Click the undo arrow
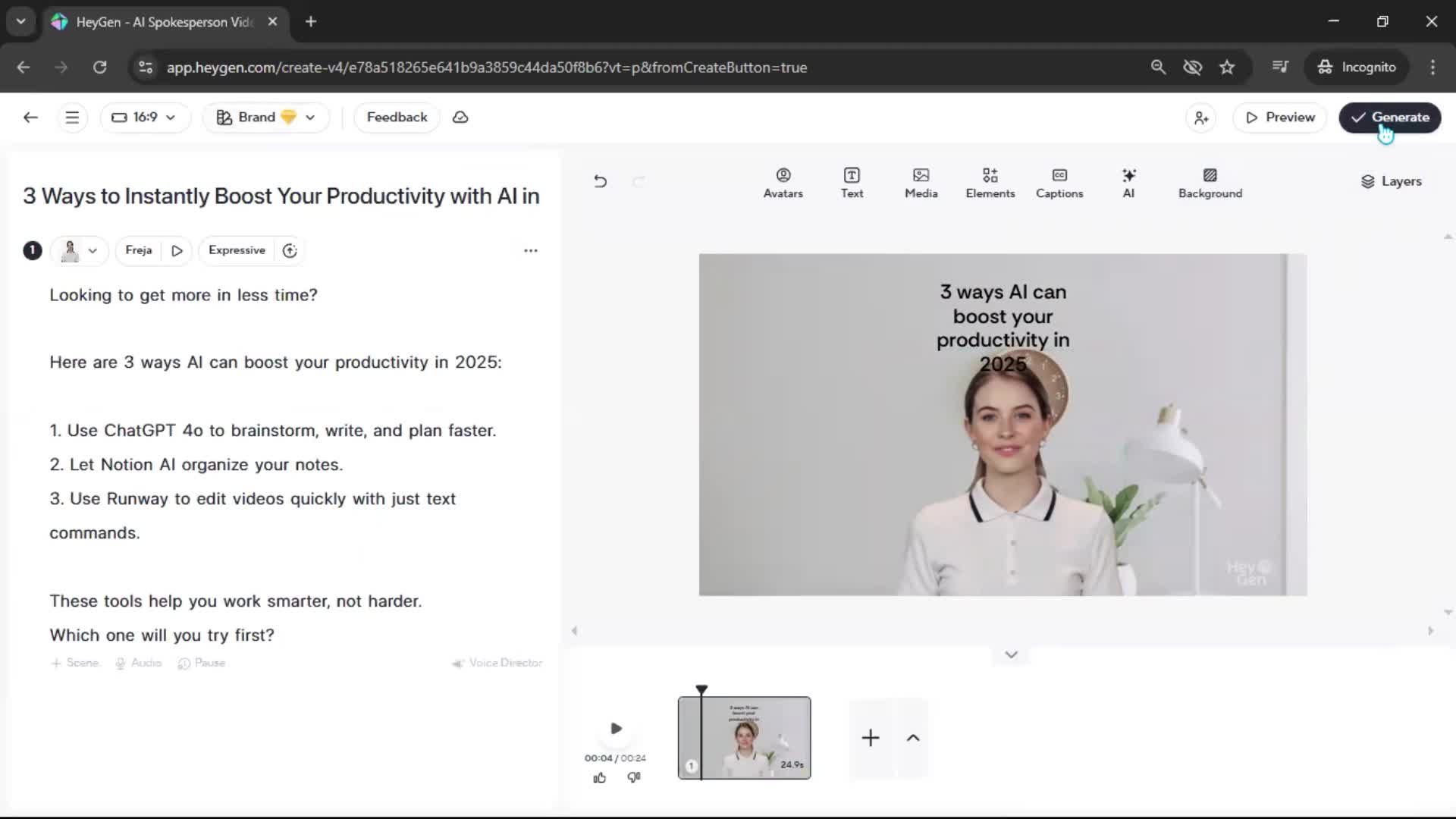This screenshot has width=1456, height=819. click(x=600, y=181)
